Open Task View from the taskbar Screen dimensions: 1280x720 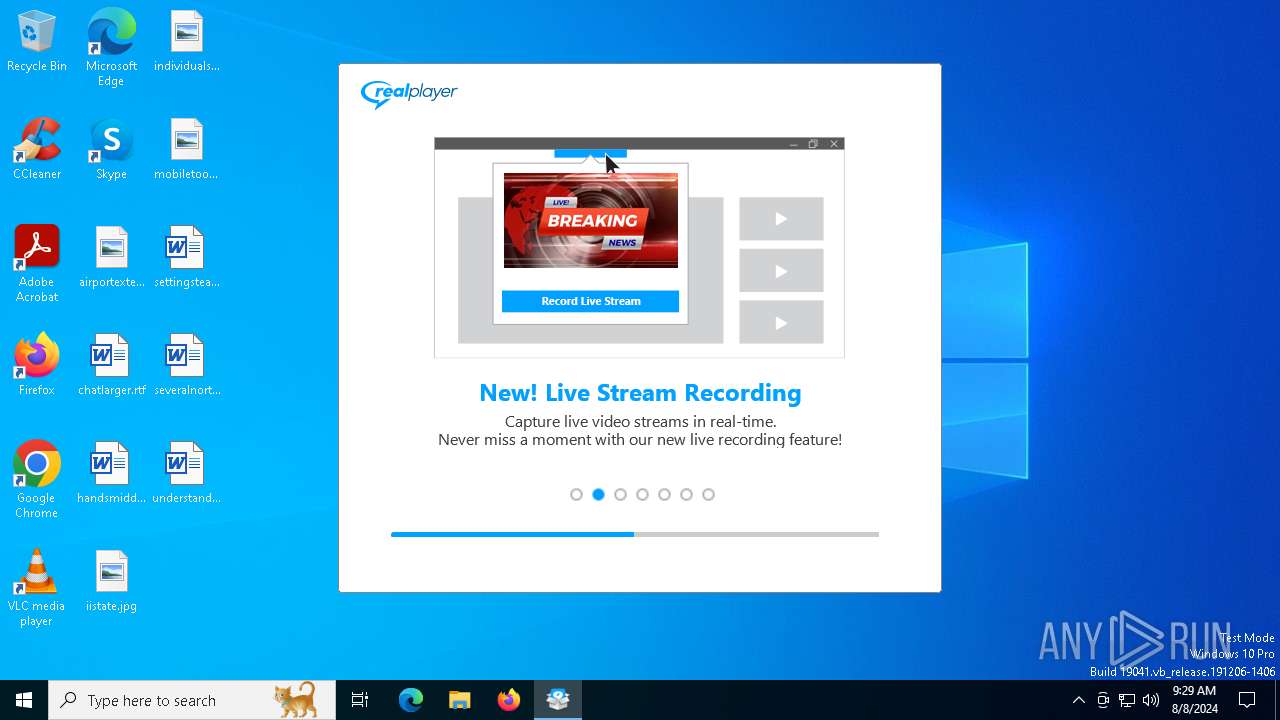click(360, 700)
